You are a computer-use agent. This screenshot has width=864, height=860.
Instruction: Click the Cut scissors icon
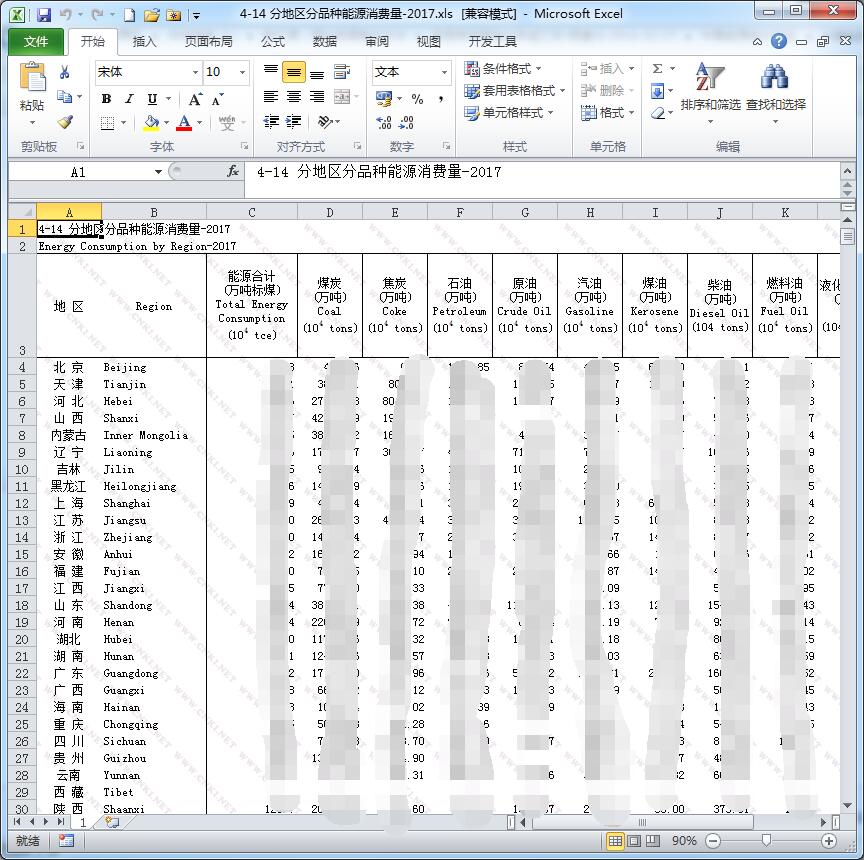point(65,72)
